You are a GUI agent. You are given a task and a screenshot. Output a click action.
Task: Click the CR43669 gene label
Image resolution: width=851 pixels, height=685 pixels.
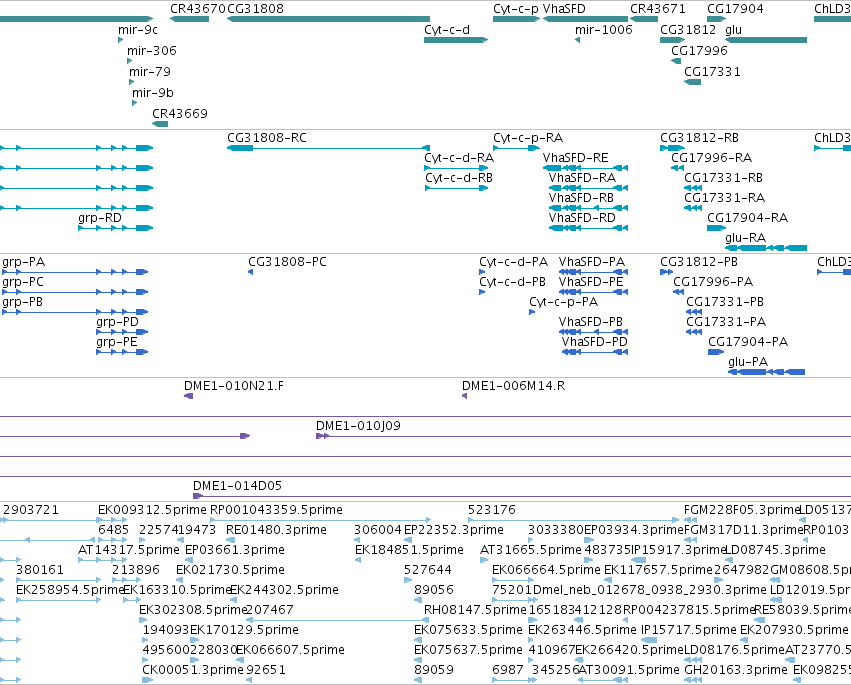[180, 113]
